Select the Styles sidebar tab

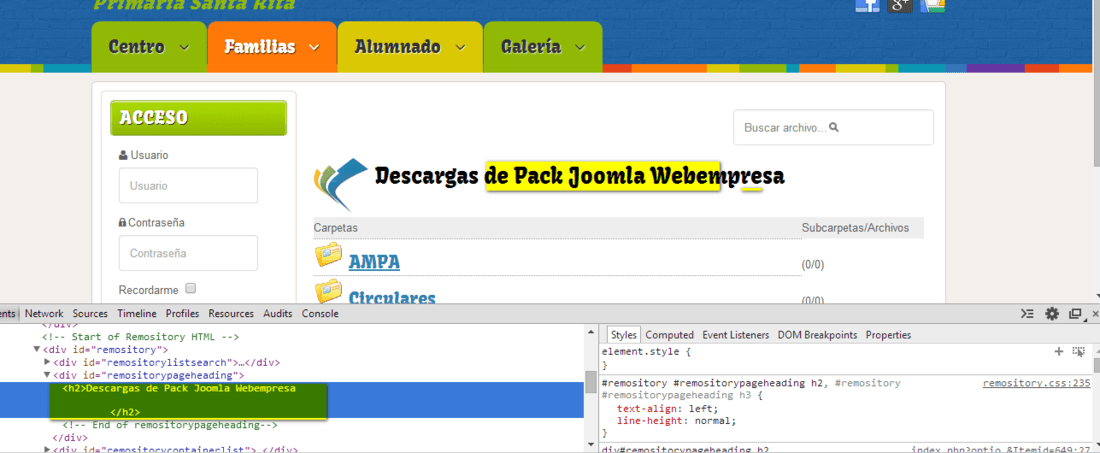point(623,334)
